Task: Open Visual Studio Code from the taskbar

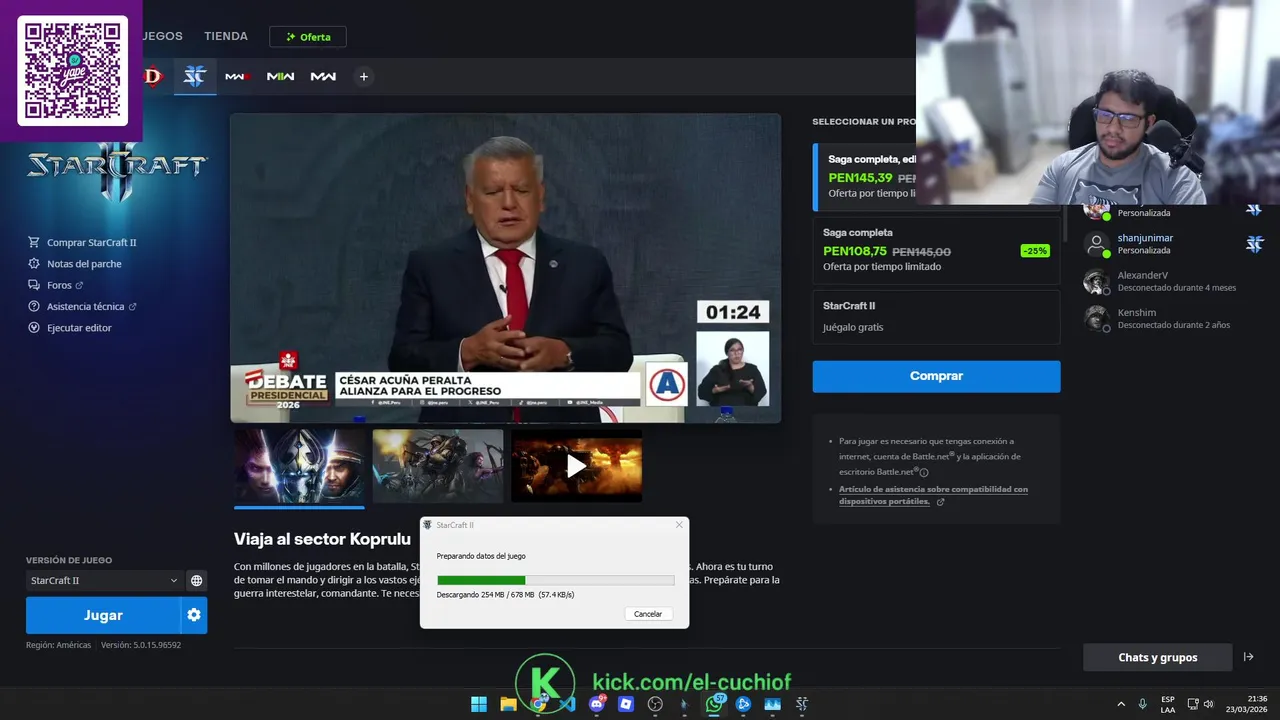Action: click(x=568, y=704)
